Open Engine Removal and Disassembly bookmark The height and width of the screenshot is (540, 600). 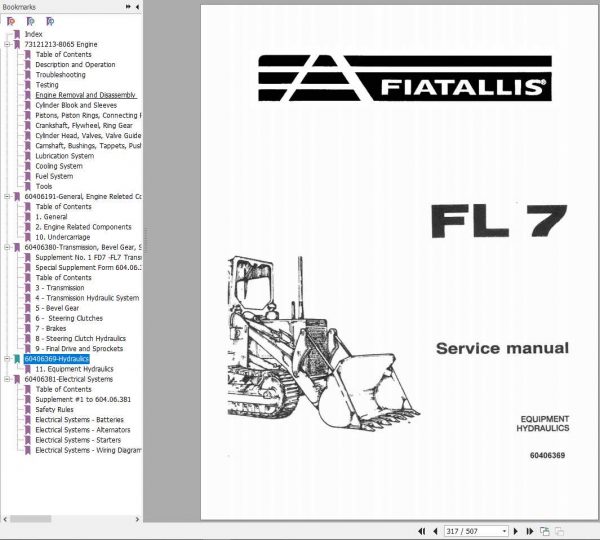coord(86,95)
